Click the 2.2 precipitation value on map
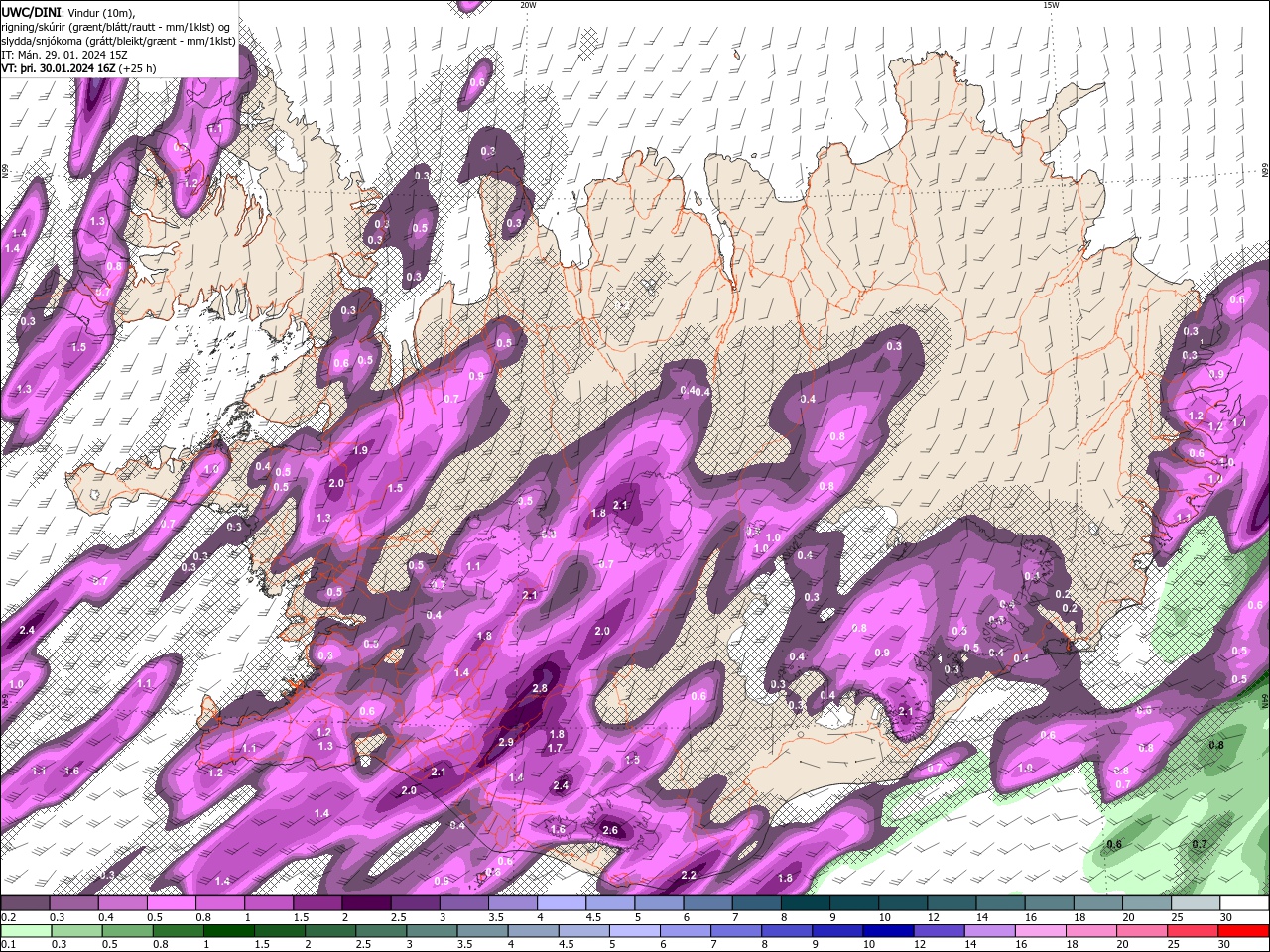 pyautogui.click(x=689, y=875)
